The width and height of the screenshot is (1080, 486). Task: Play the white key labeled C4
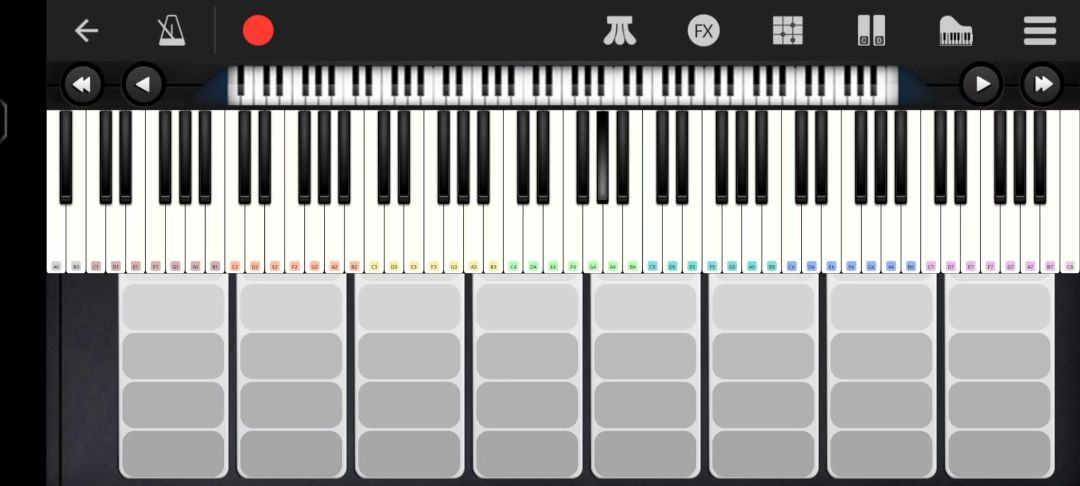pyautogui.click(x=513, y=227)
